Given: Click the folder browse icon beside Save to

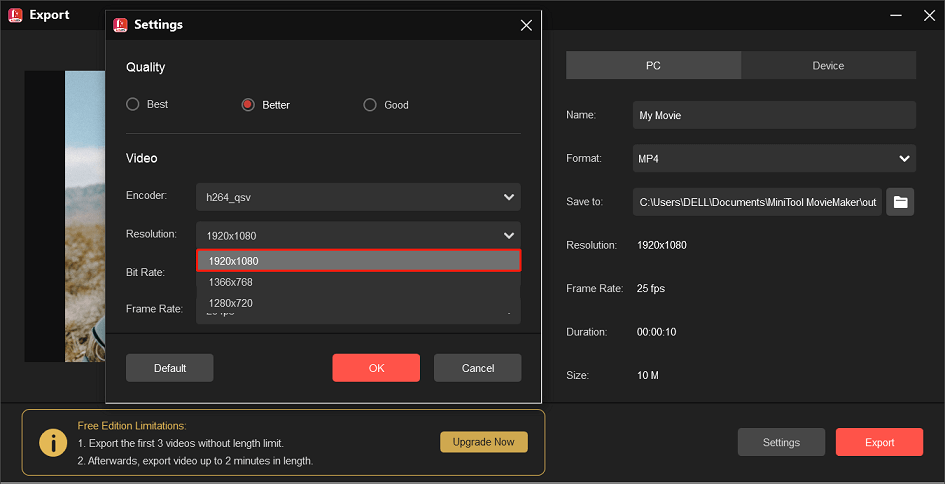Looking at the screenshot, I should tap(900, 202).
